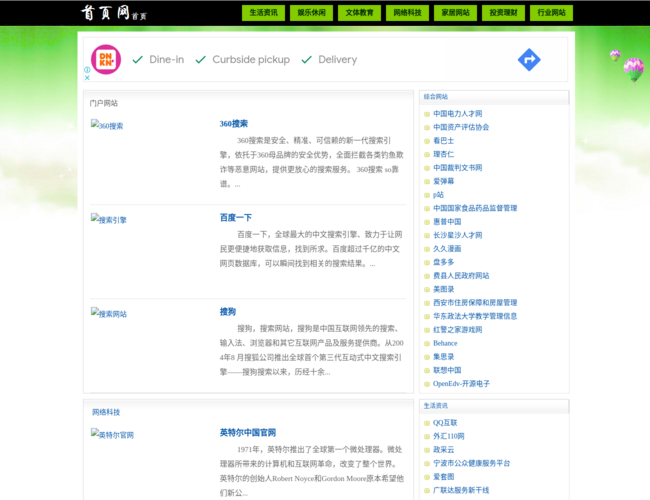Click the 首页网 site logo
The height and width of the screenshot is (500, 650).
[106, 12]
